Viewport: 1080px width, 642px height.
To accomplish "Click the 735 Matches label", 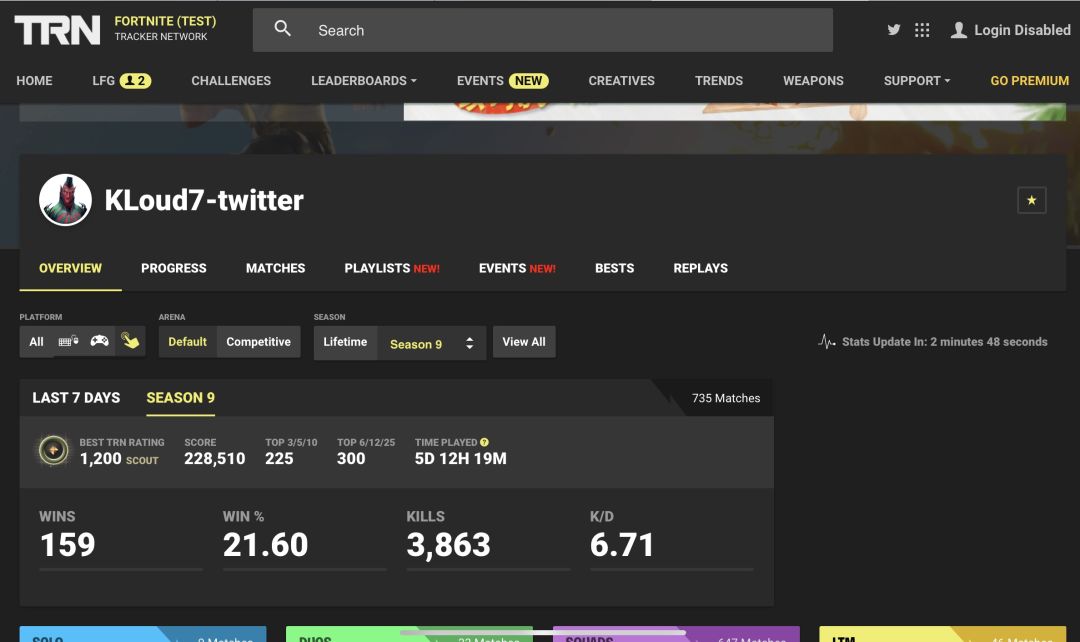I will 726,398.
